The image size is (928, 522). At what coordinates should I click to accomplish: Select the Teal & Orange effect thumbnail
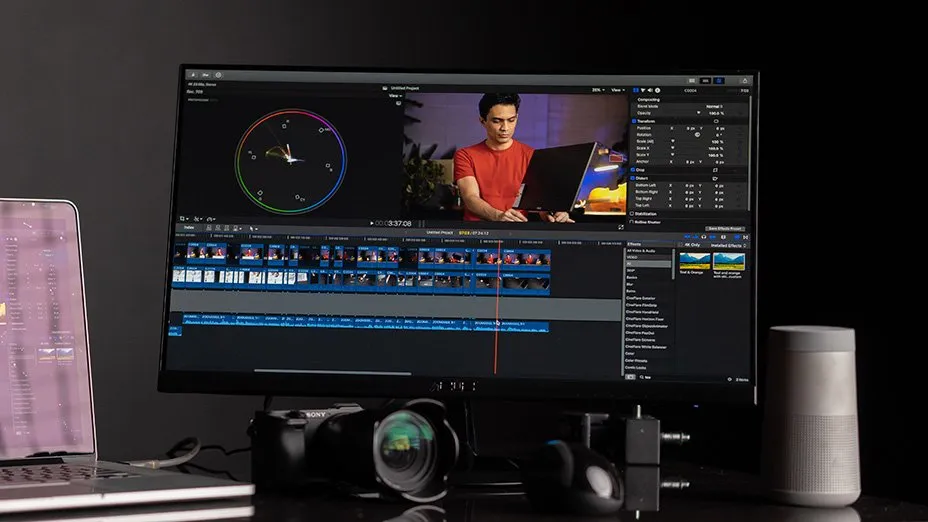[695, 260]
